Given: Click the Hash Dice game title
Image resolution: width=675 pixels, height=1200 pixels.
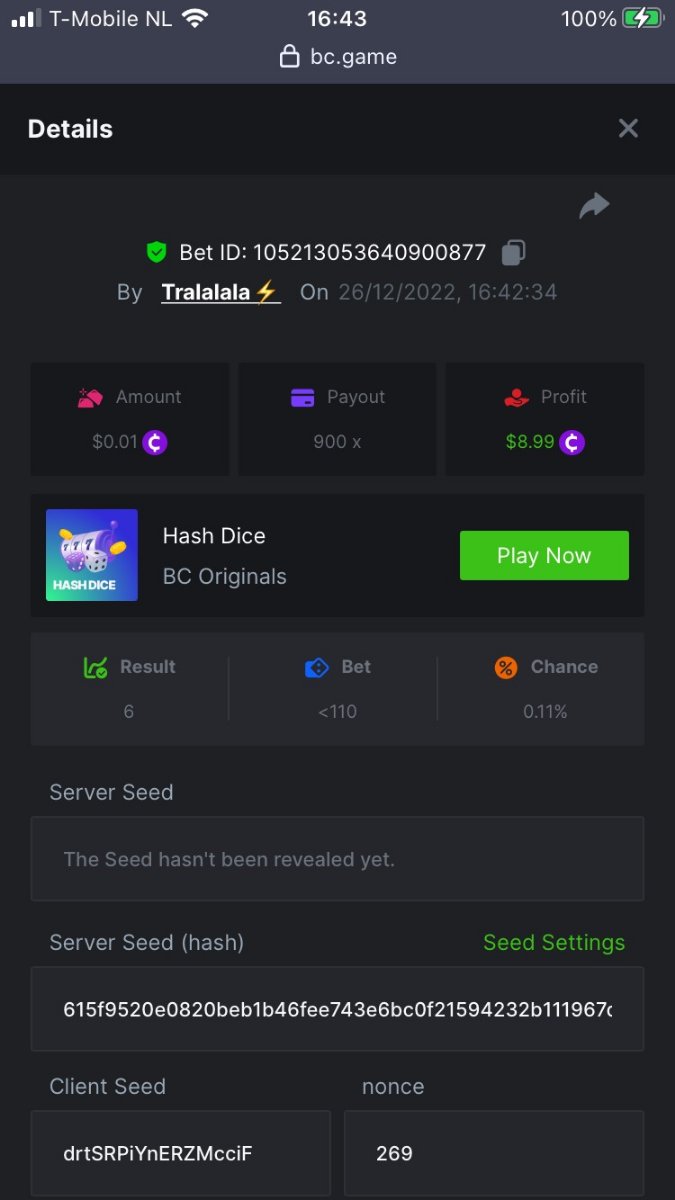Looking at the screenshot, I should coord(214,536).
